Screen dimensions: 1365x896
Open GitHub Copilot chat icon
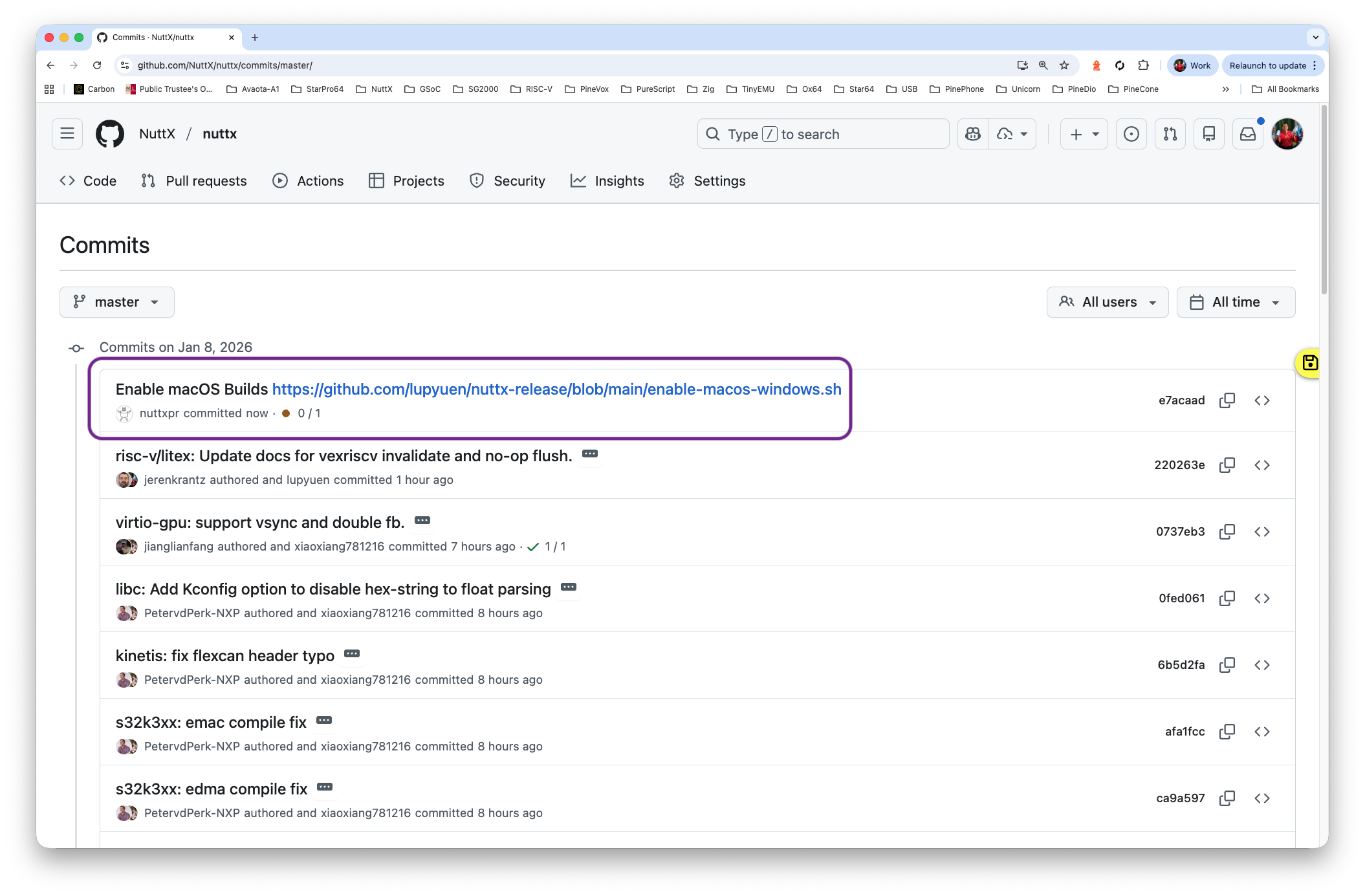pos(973,134)
